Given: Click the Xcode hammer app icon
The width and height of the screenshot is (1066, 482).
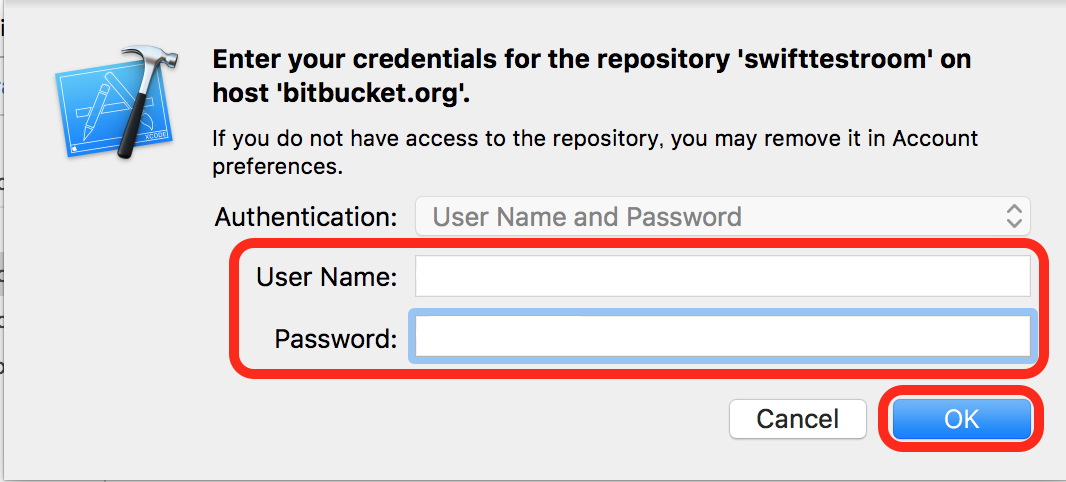Looking at the screenshot, I should 113,103.
